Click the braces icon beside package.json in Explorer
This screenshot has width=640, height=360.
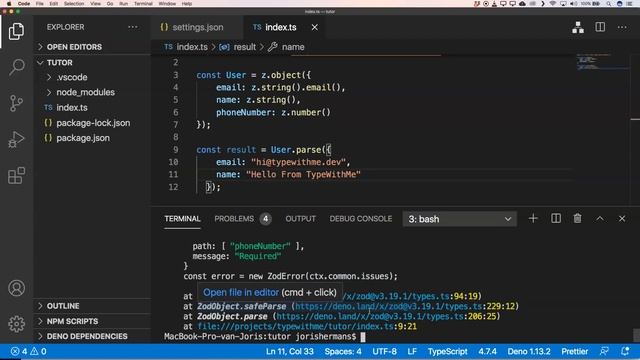(48, 138)
